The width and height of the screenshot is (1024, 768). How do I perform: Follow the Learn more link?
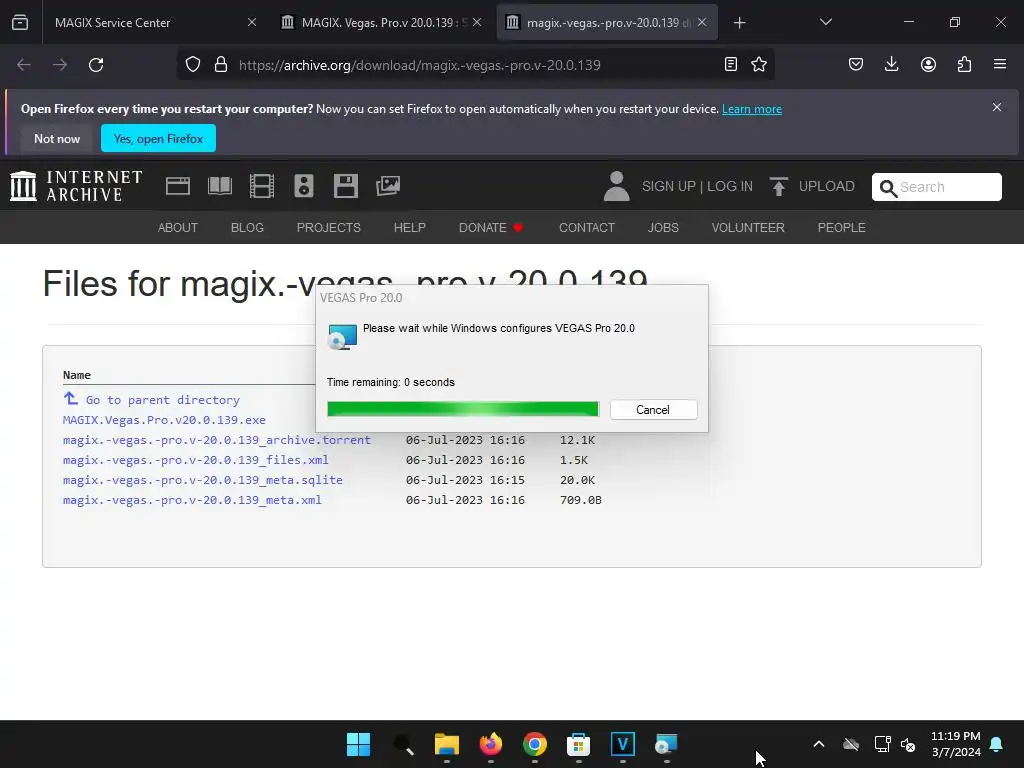coord(752,109)
